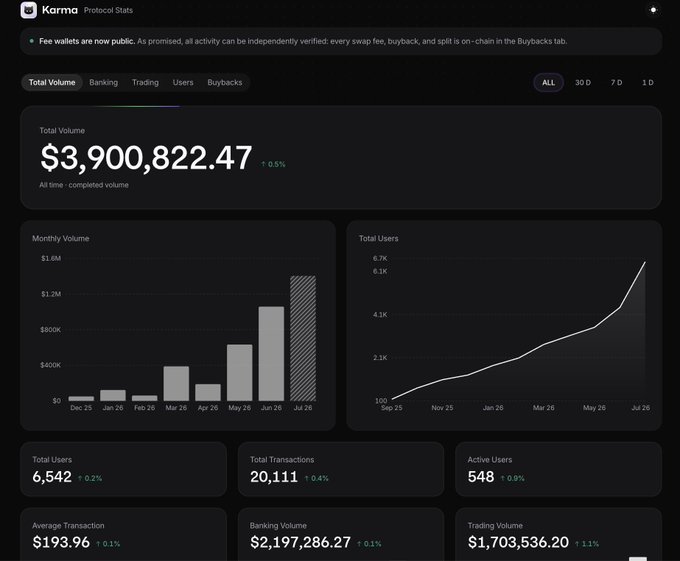Click the Mar 26 bar in Monthly Volume
680x561 pixels.
coord(176,384)
